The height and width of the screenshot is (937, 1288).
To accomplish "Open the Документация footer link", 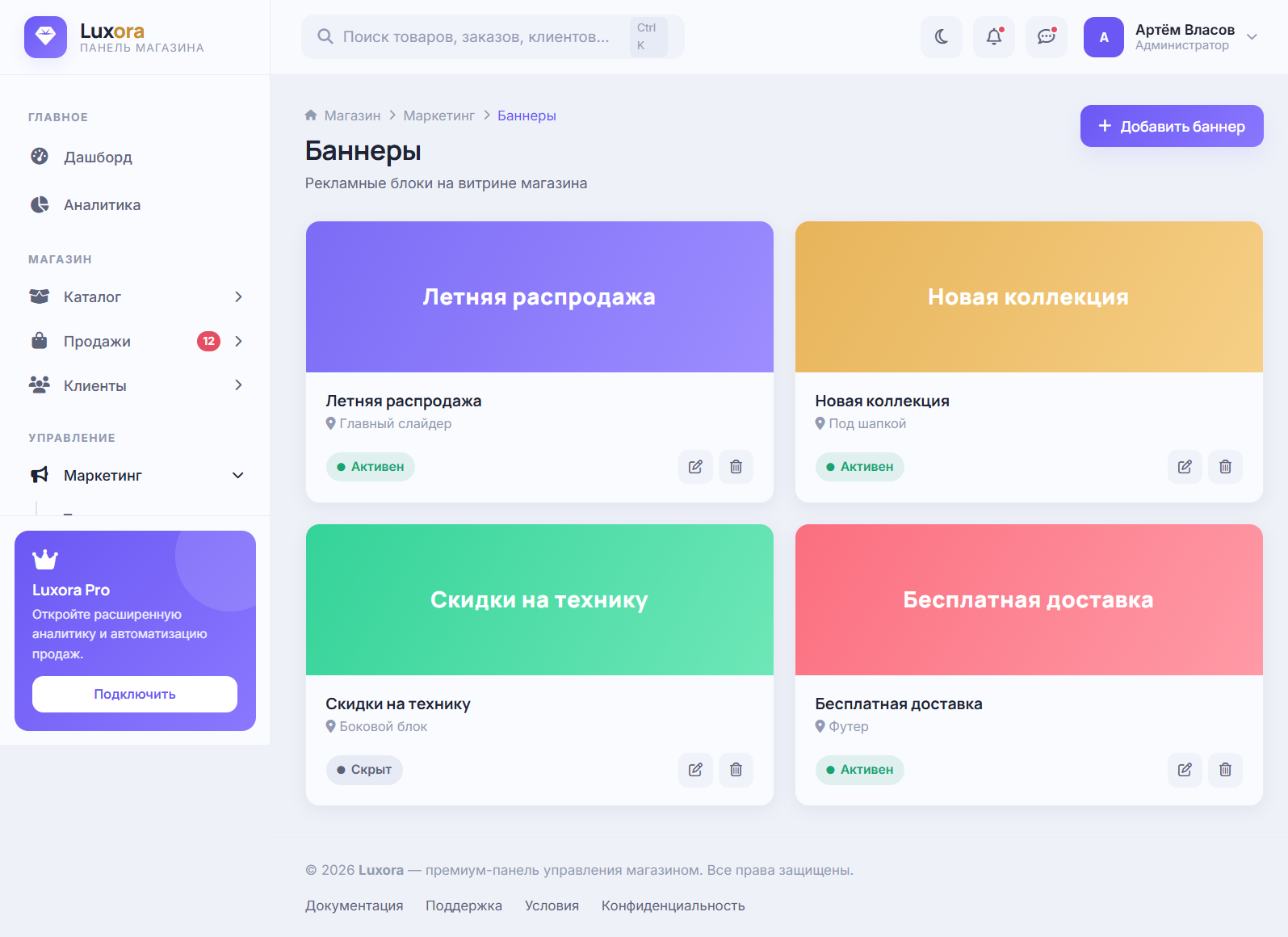I will 355,905.
